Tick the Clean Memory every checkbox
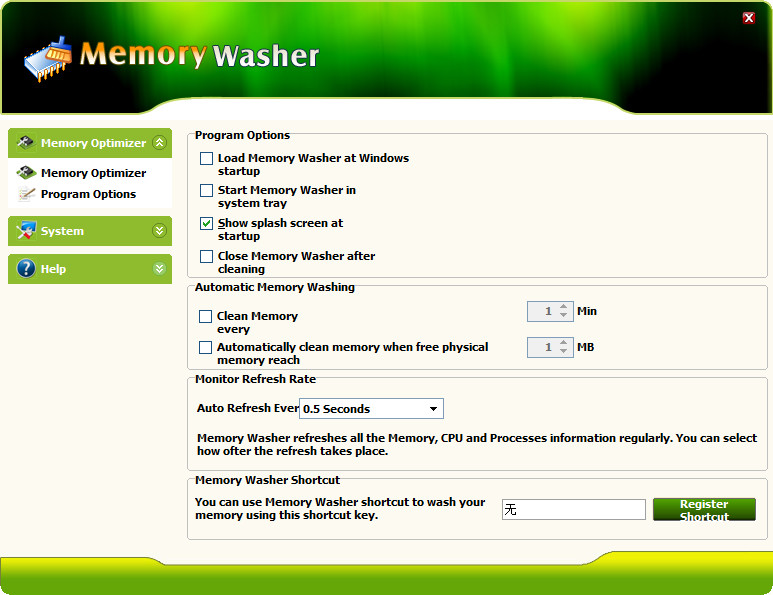 pyautogui.click(x=205, y=316)
